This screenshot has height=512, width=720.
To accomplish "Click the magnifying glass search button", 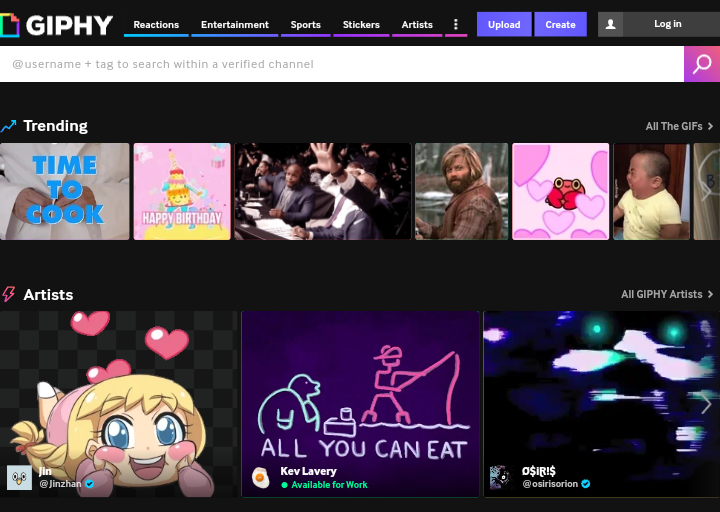I will coord(702,64).
